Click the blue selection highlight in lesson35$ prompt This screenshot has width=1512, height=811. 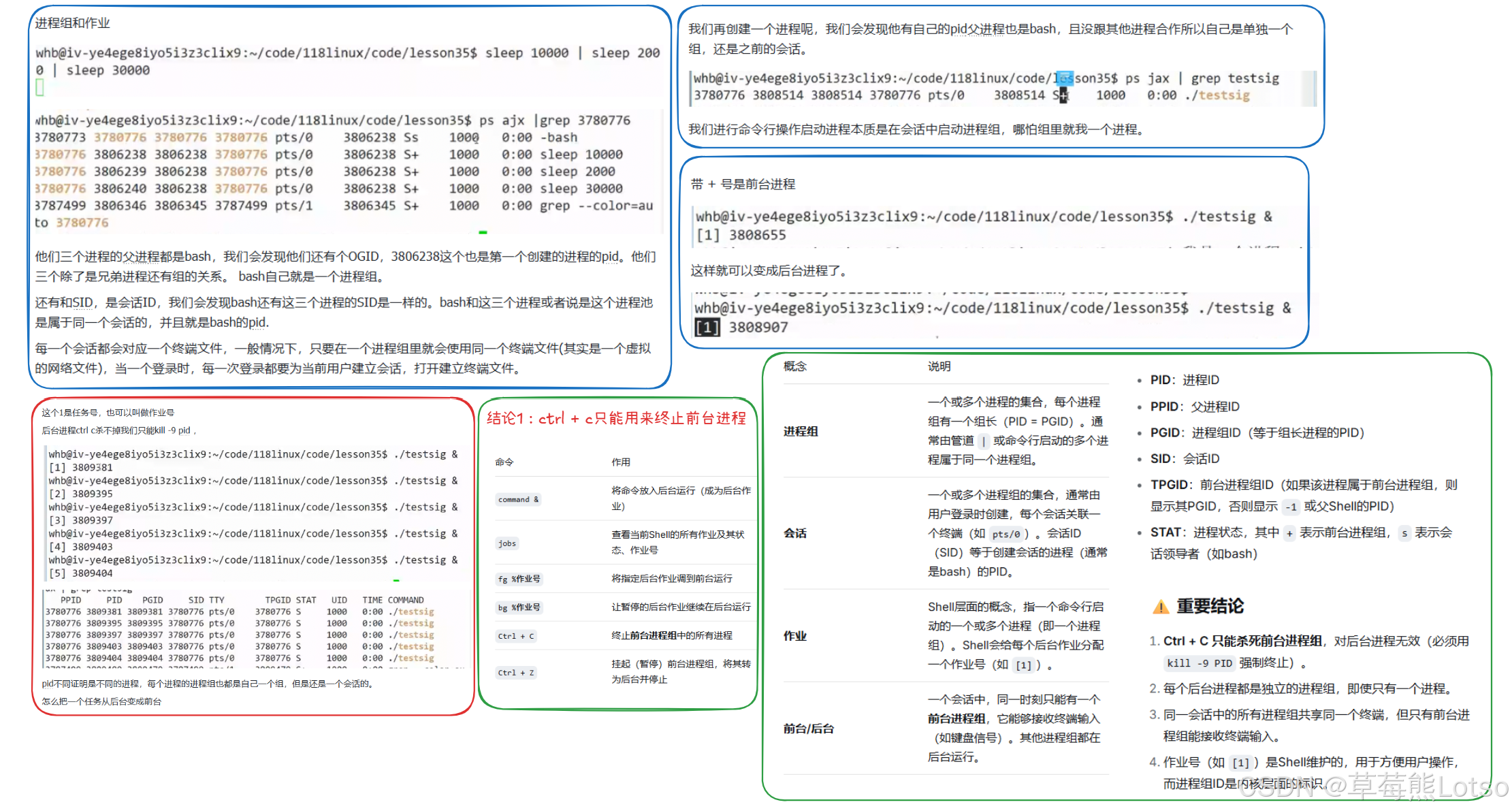[x=1064, y=78]
